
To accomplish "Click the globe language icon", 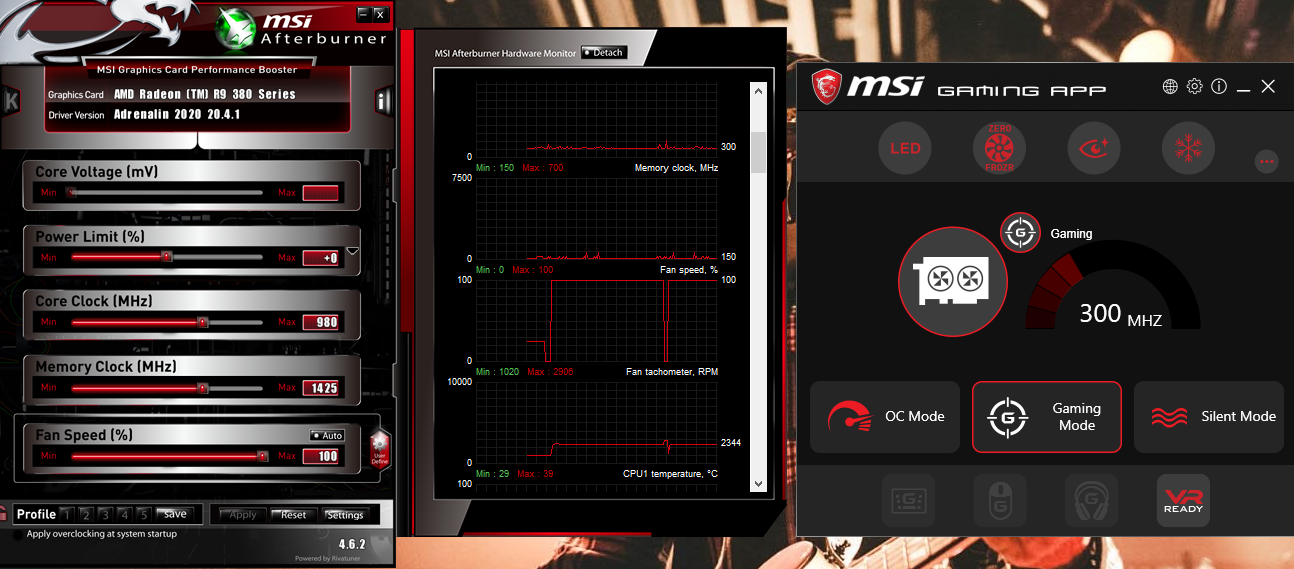I will pos(1170,87).
